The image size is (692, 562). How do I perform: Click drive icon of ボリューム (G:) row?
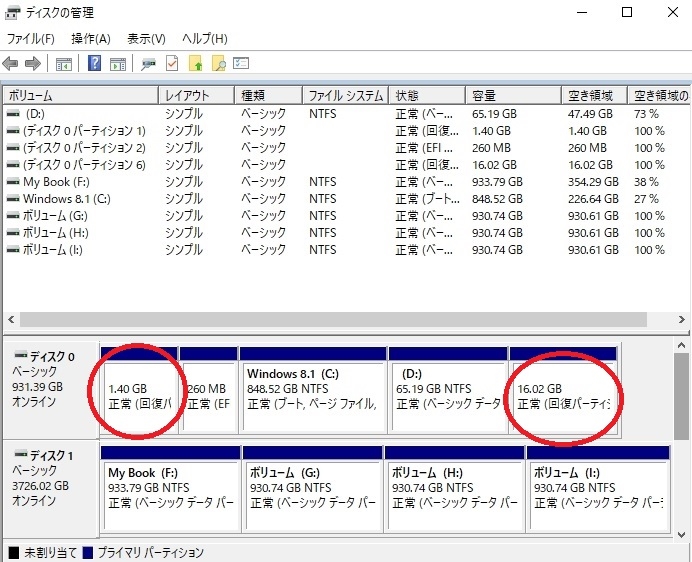point(13,216)
